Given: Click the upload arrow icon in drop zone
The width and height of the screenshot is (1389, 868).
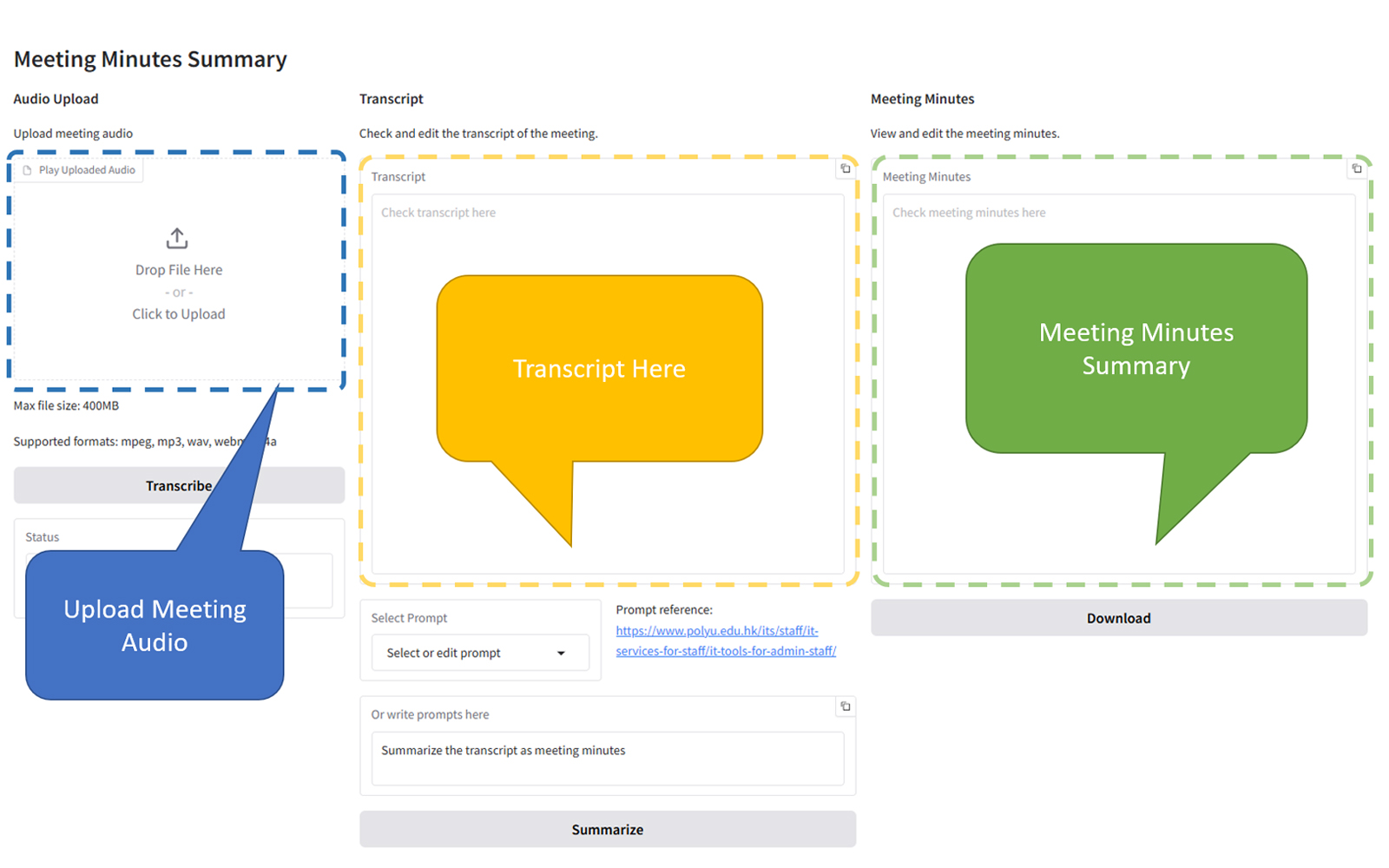Looking at the screenshot, I should click(x=177, y=238).
